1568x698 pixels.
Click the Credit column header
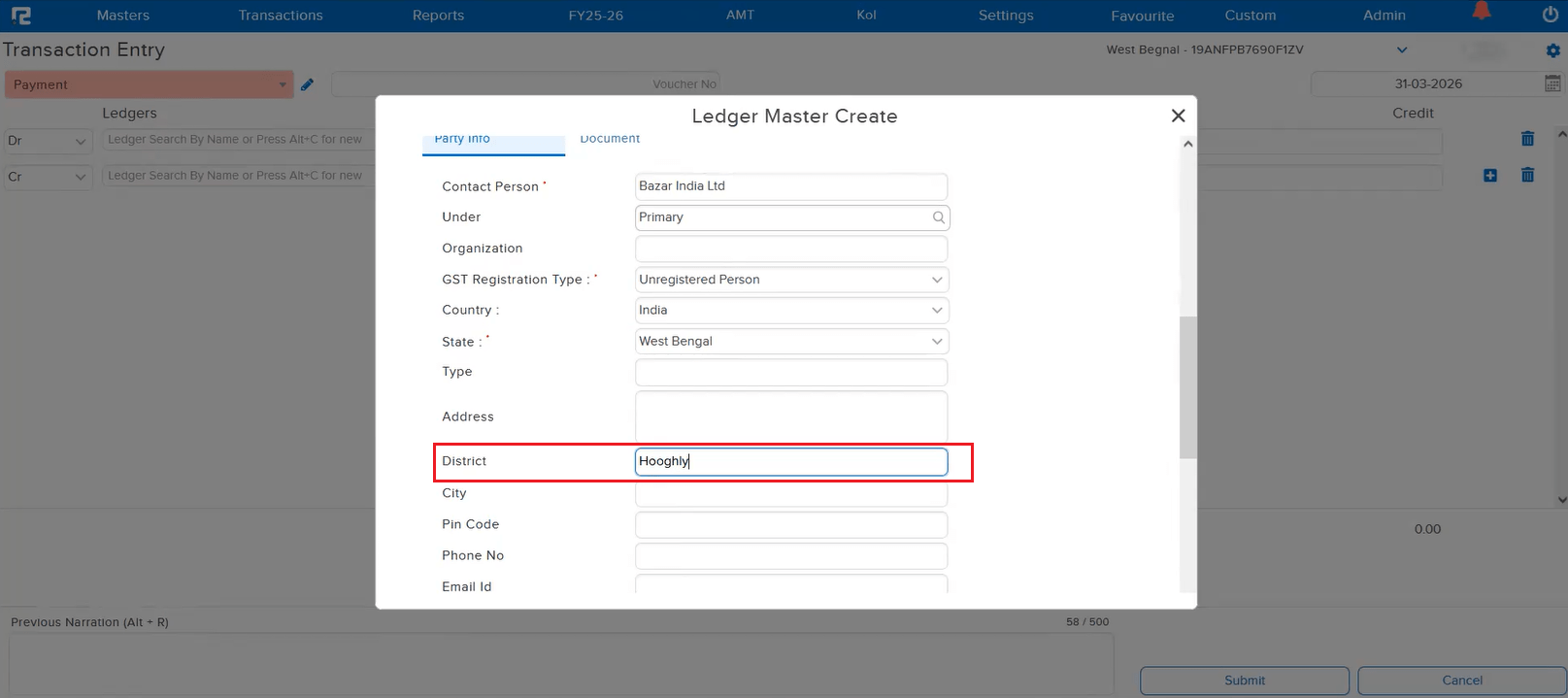[1413, 114]
